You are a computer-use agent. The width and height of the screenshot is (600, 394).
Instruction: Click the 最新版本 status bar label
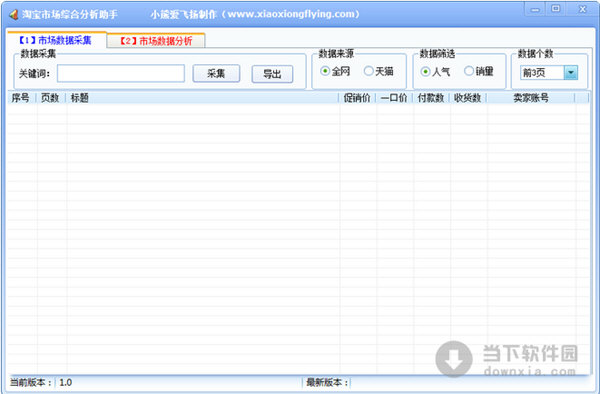click(327, 382)
